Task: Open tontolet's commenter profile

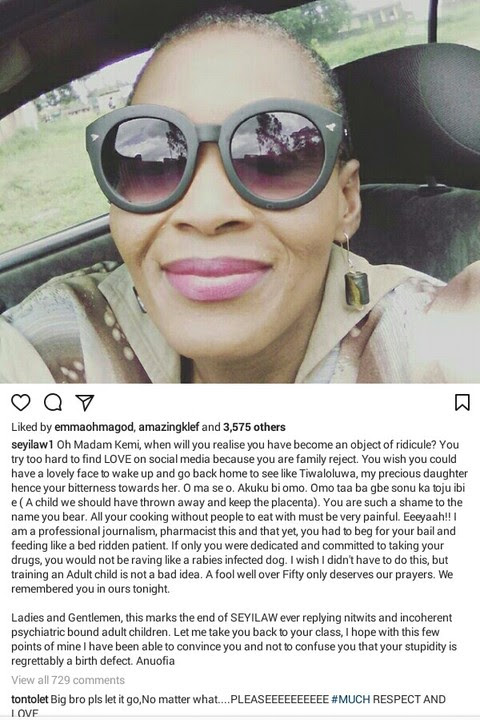Action: coord(29,699)
